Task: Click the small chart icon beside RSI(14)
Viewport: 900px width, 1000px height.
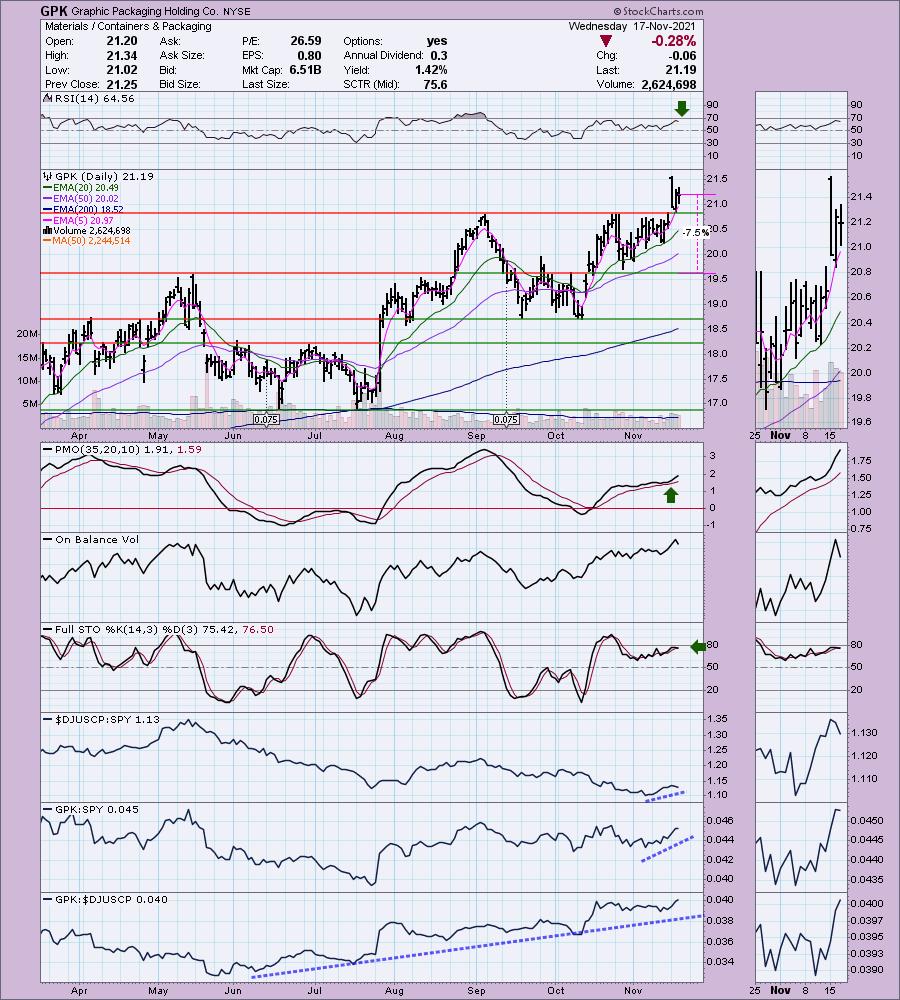Action: (48, 99)
